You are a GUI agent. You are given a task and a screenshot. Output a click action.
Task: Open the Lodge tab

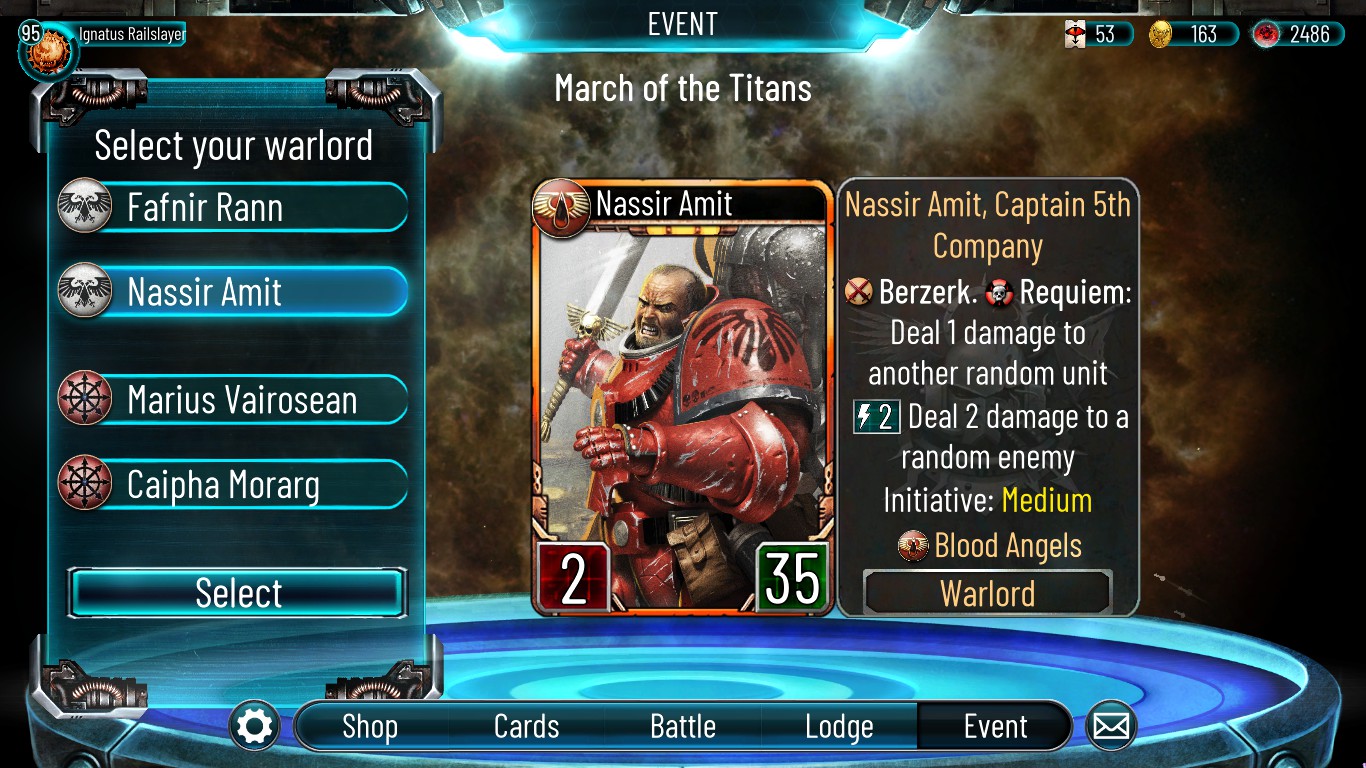(839, 726)
